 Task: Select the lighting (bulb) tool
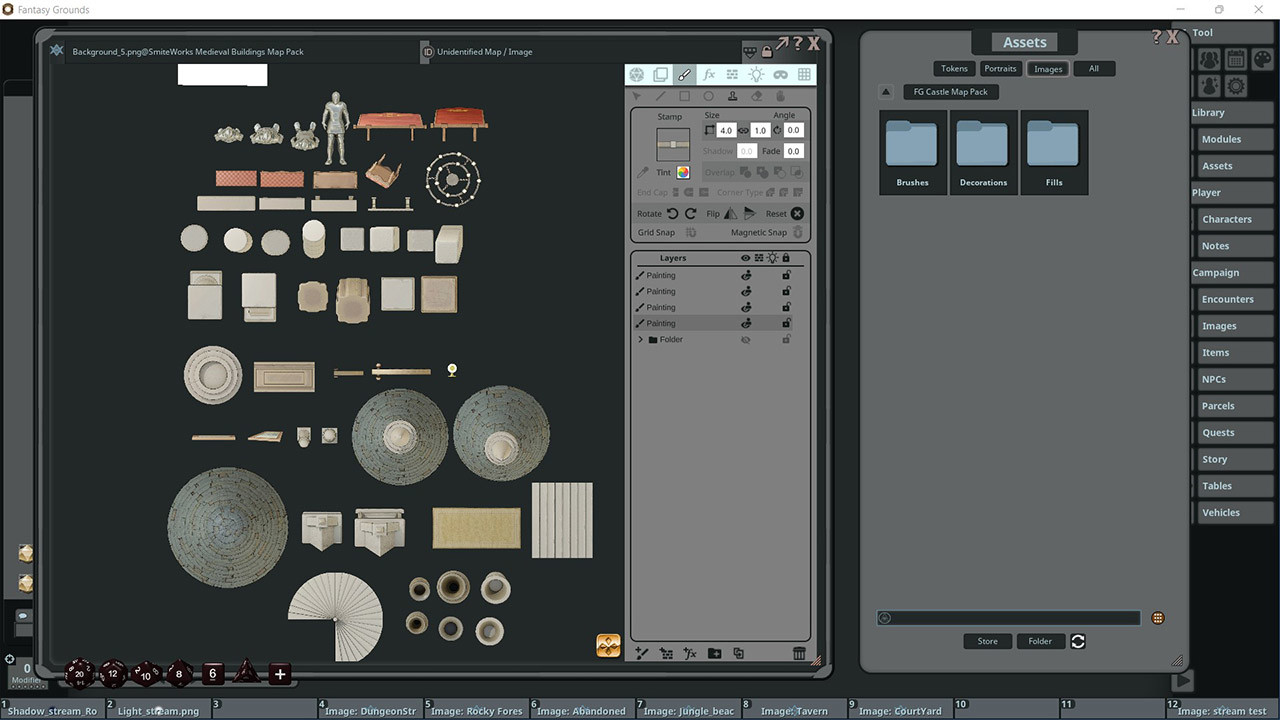[757, 74]
